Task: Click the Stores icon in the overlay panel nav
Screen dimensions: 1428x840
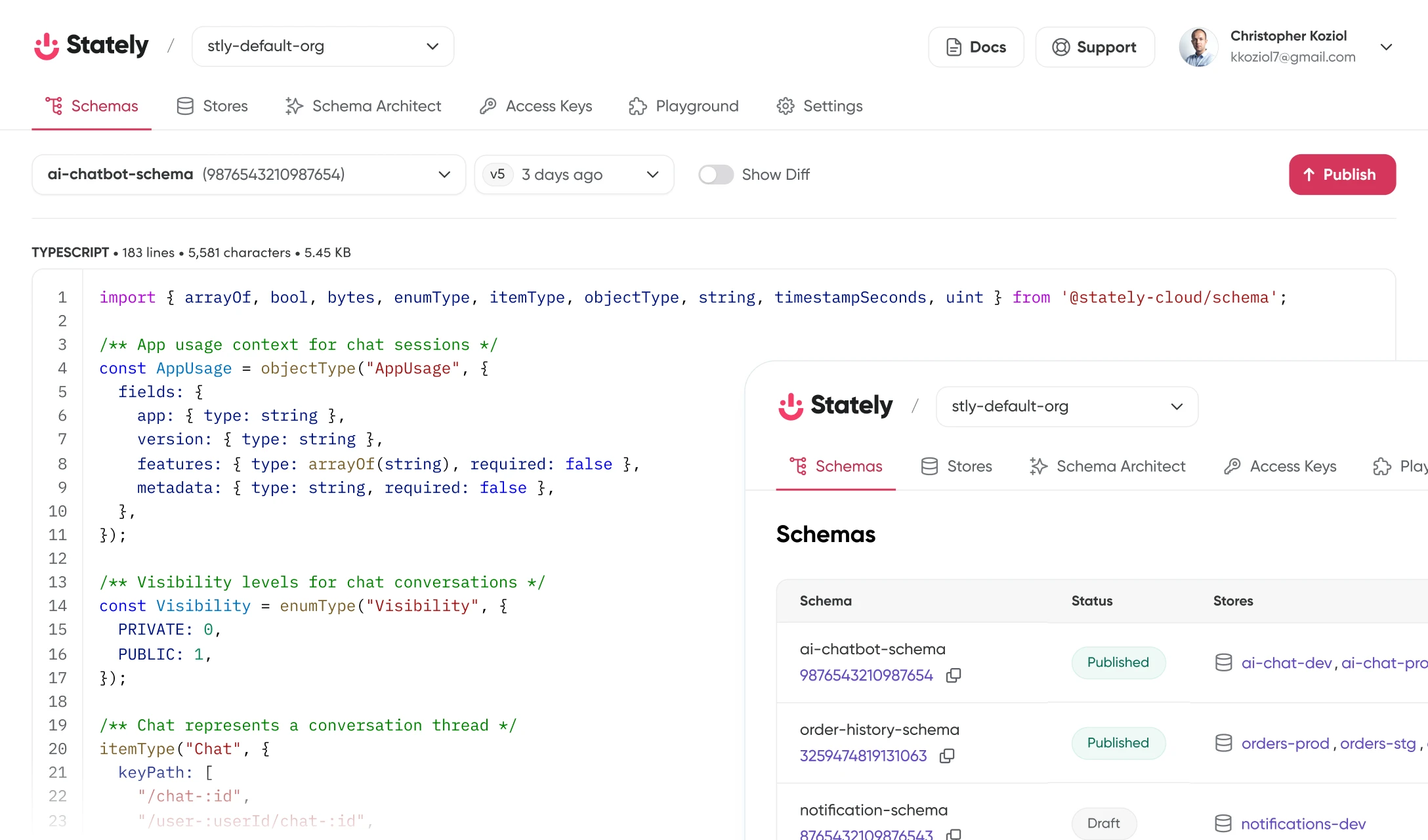Action: (x=929, y=466)
